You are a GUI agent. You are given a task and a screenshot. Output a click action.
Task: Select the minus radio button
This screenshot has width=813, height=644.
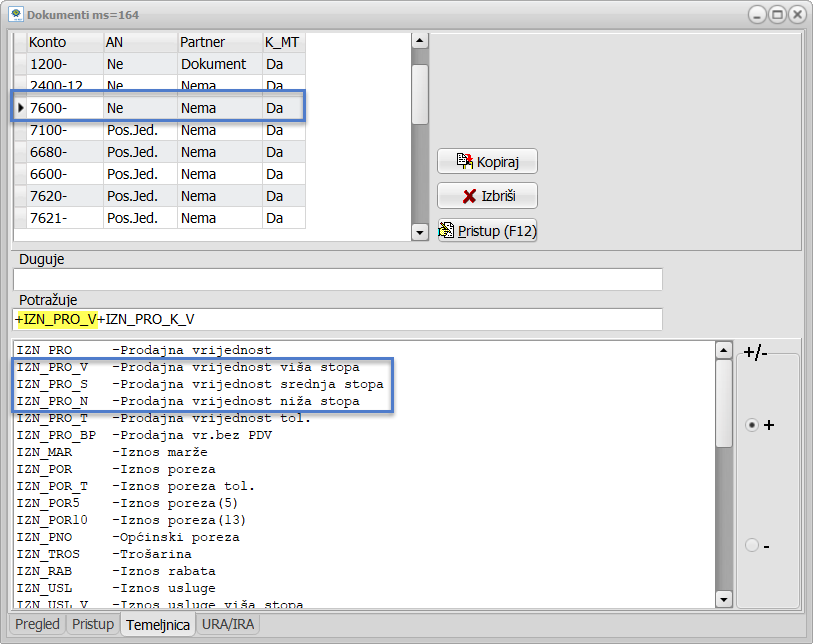click(x=752, y=545)
